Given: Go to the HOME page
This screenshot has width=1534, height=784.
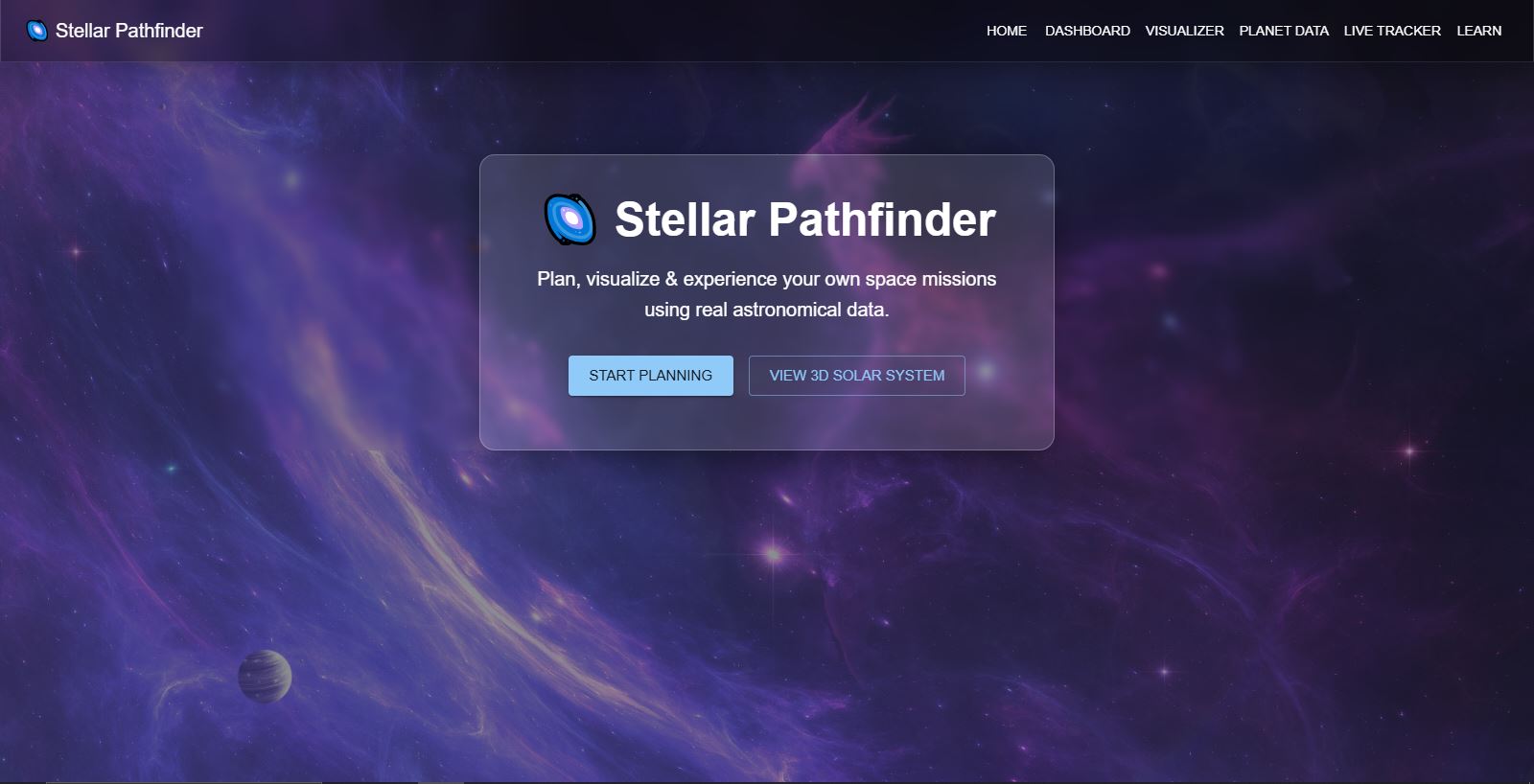Looking at the screenshot, I should pyautogui.click(x=1007, y=31).
